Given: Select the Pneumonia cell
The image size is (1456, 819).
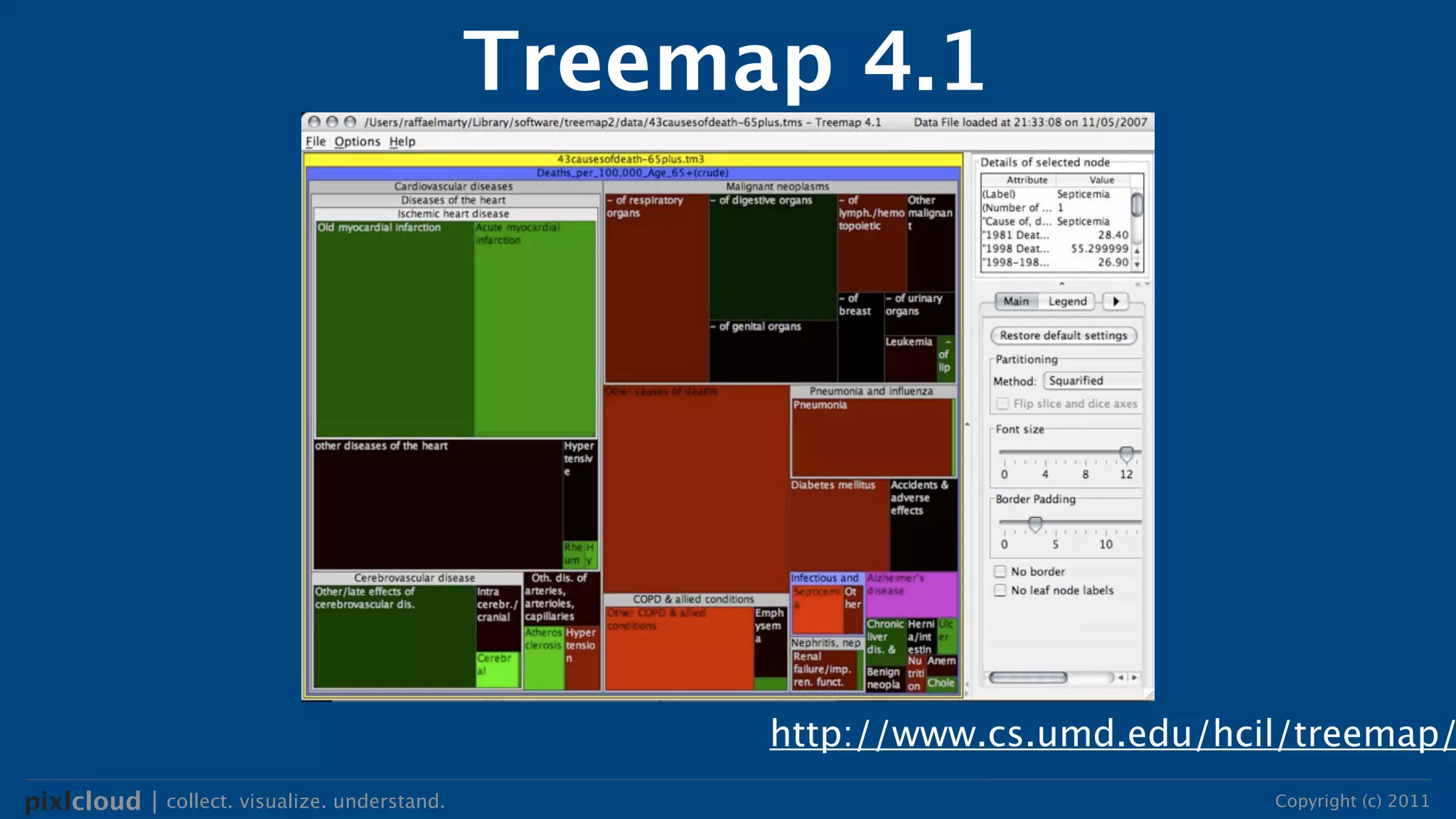Looking at the screenshot, I should point(872,437).
